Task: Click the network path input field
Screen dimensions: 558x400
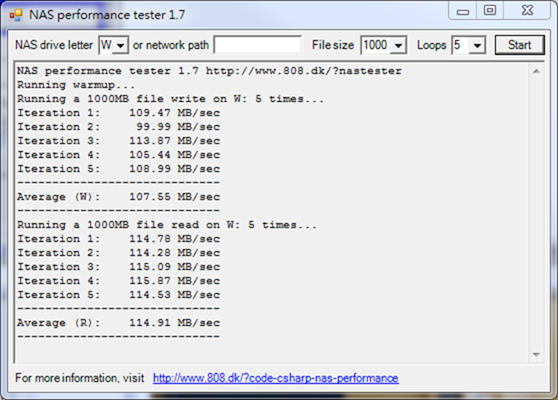Action: click(258, 45)
